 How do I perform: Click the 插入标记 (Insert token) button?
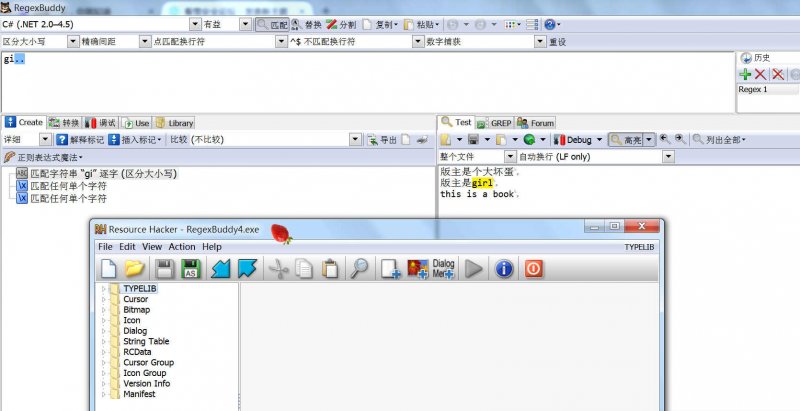point(136,140)
